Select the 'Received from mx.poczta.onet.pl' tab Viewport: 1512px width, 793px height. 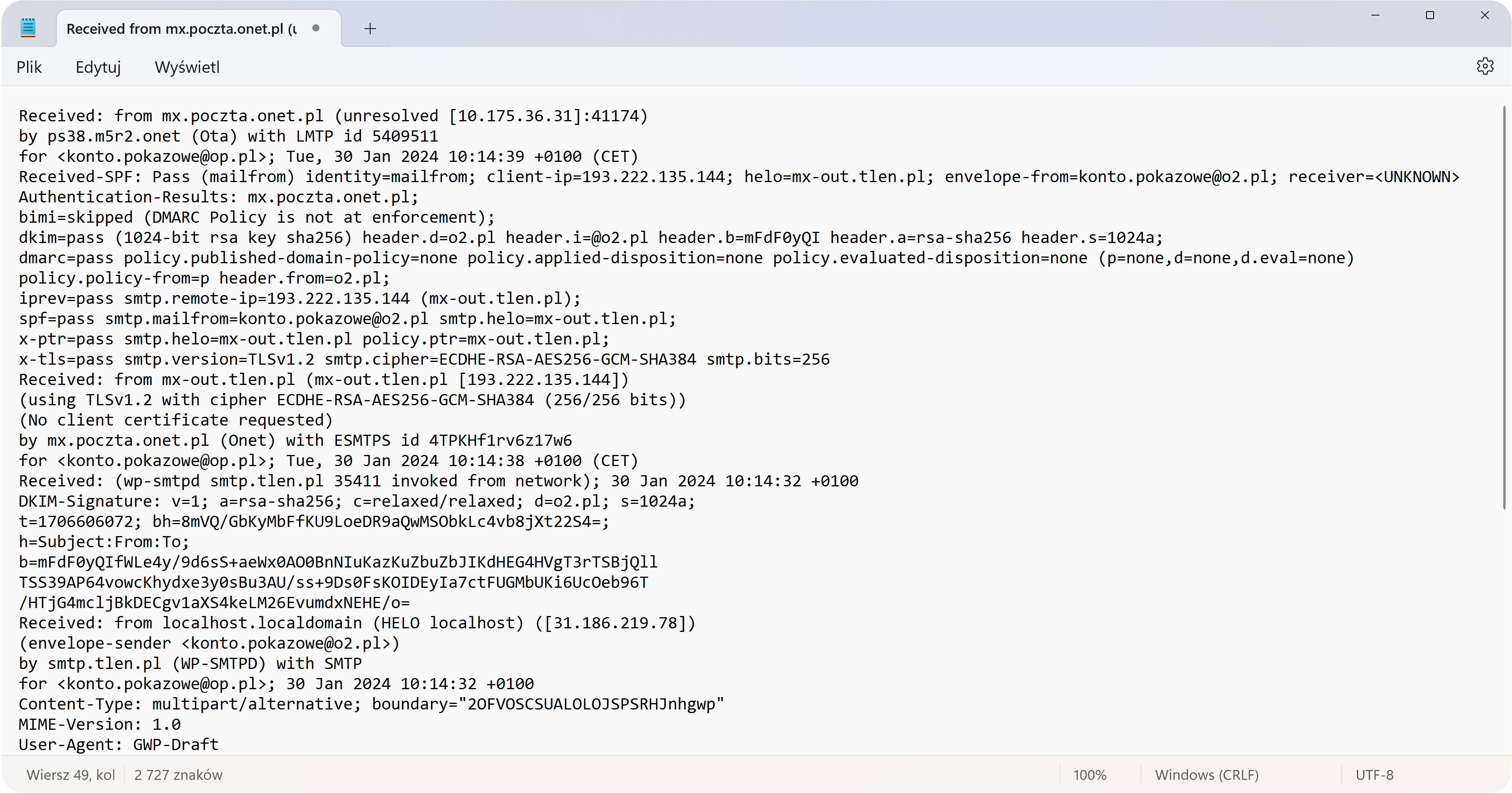pyautogui.click(x=181, y=29)
